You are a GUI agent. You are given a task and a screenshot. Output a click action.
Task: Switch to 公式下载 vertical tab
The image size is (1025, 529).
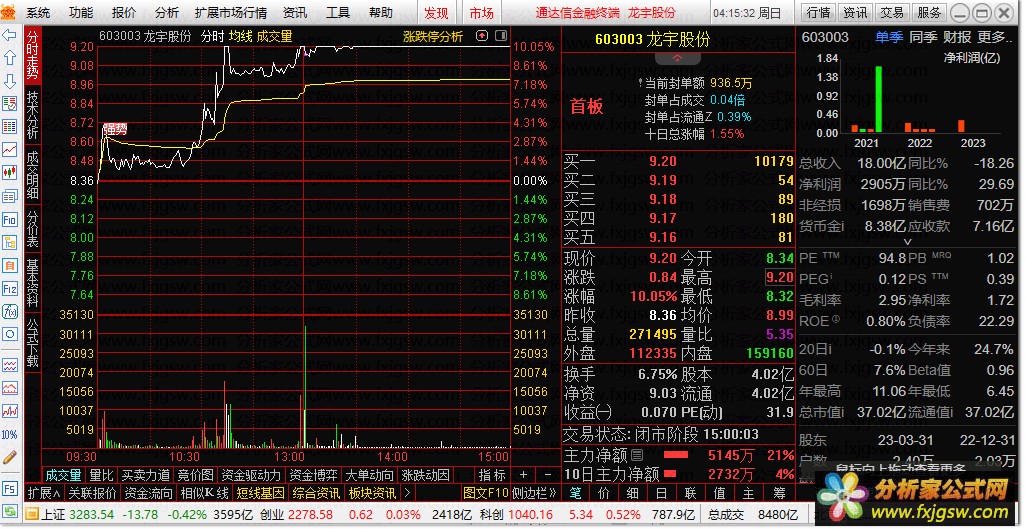click(33, 343)
